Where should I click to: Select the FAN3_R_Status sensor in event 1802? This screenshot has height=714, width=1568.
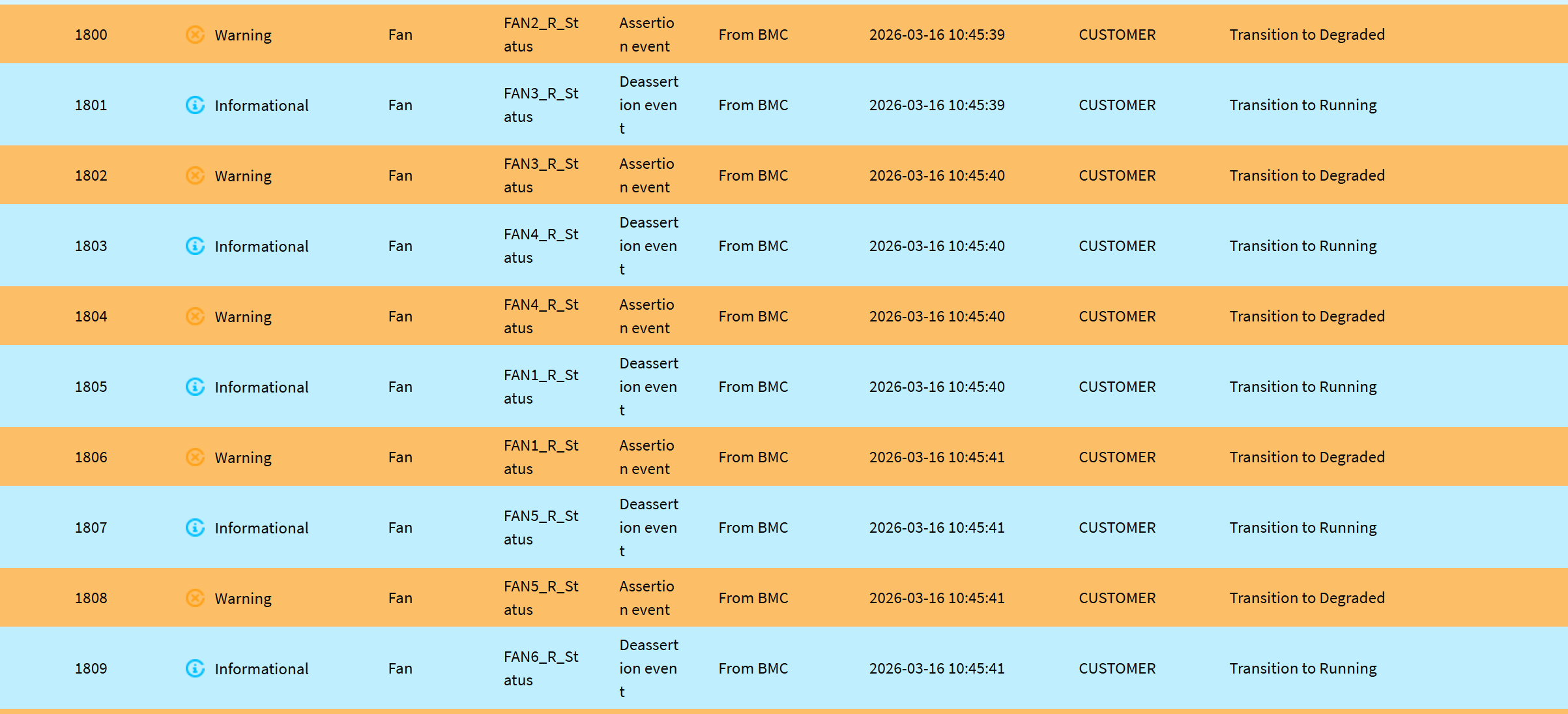pos(540,175)
